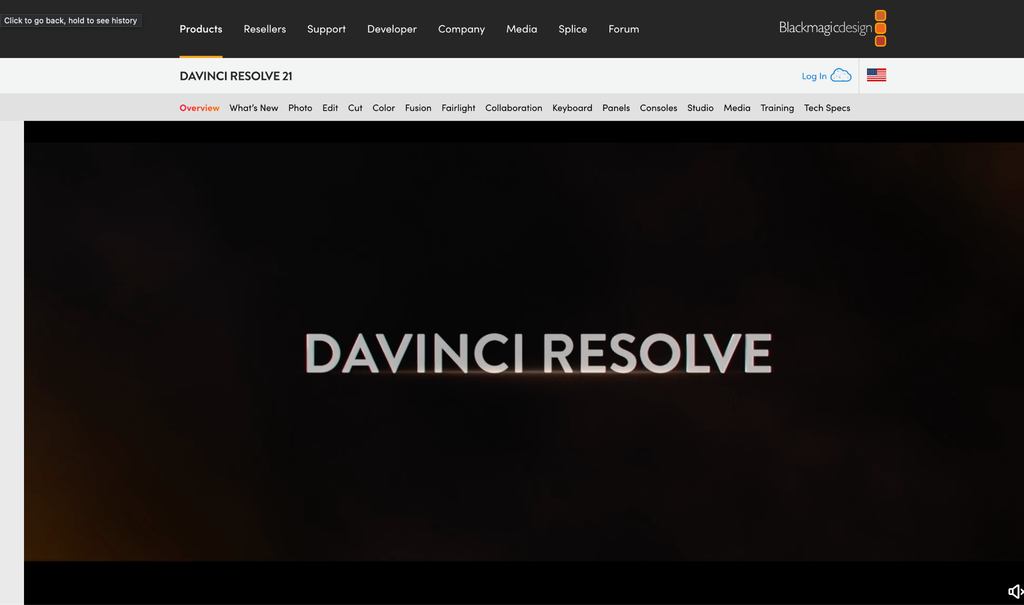
Task: Switch to the Photo tab
Action: click(300, 108)
